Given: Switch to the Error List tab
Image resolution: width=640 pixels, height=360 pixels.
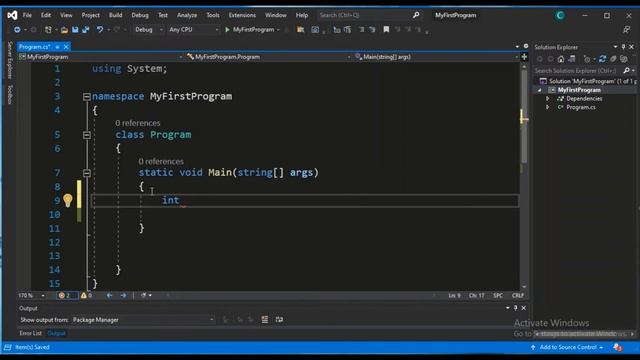Looking at the screenshot, I should click(31, 333).
